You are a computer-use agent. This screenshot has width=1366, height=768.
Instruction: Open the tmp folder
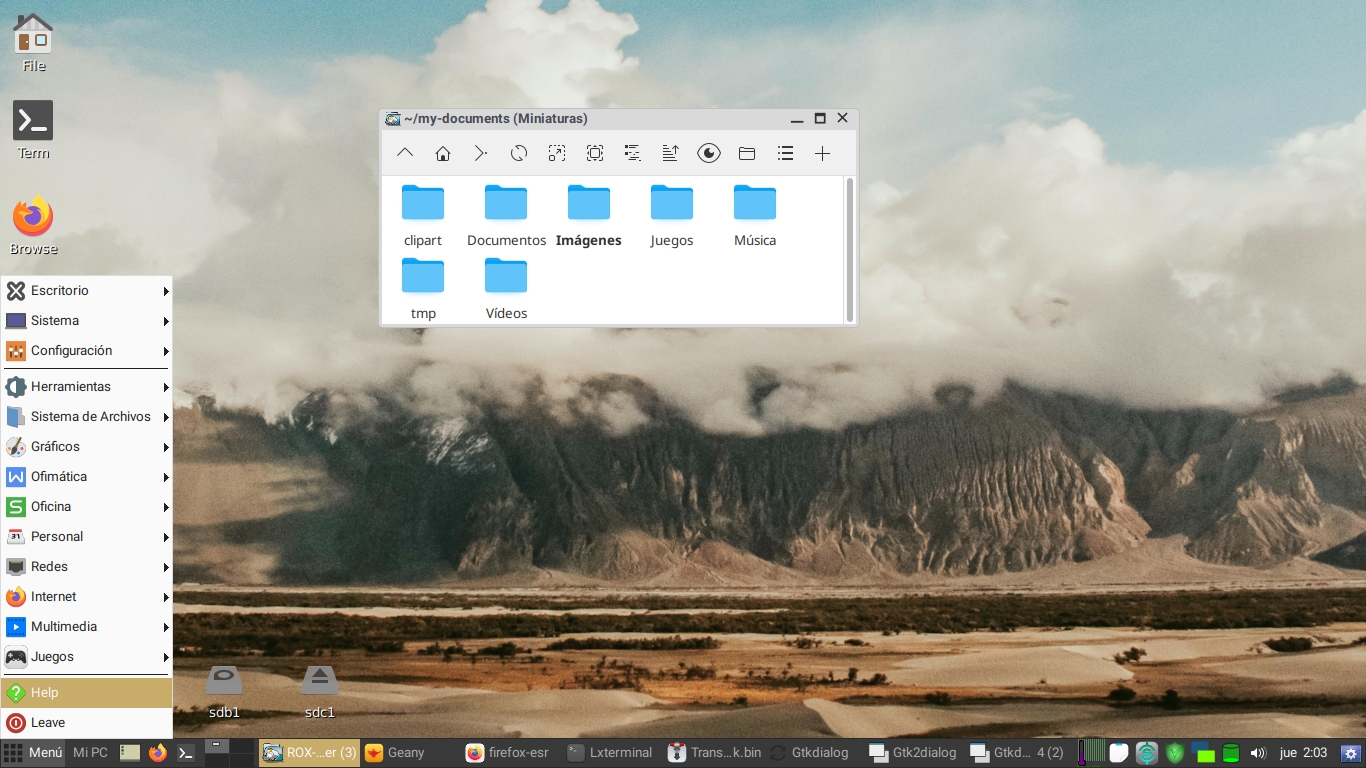[x=423, y=288]
